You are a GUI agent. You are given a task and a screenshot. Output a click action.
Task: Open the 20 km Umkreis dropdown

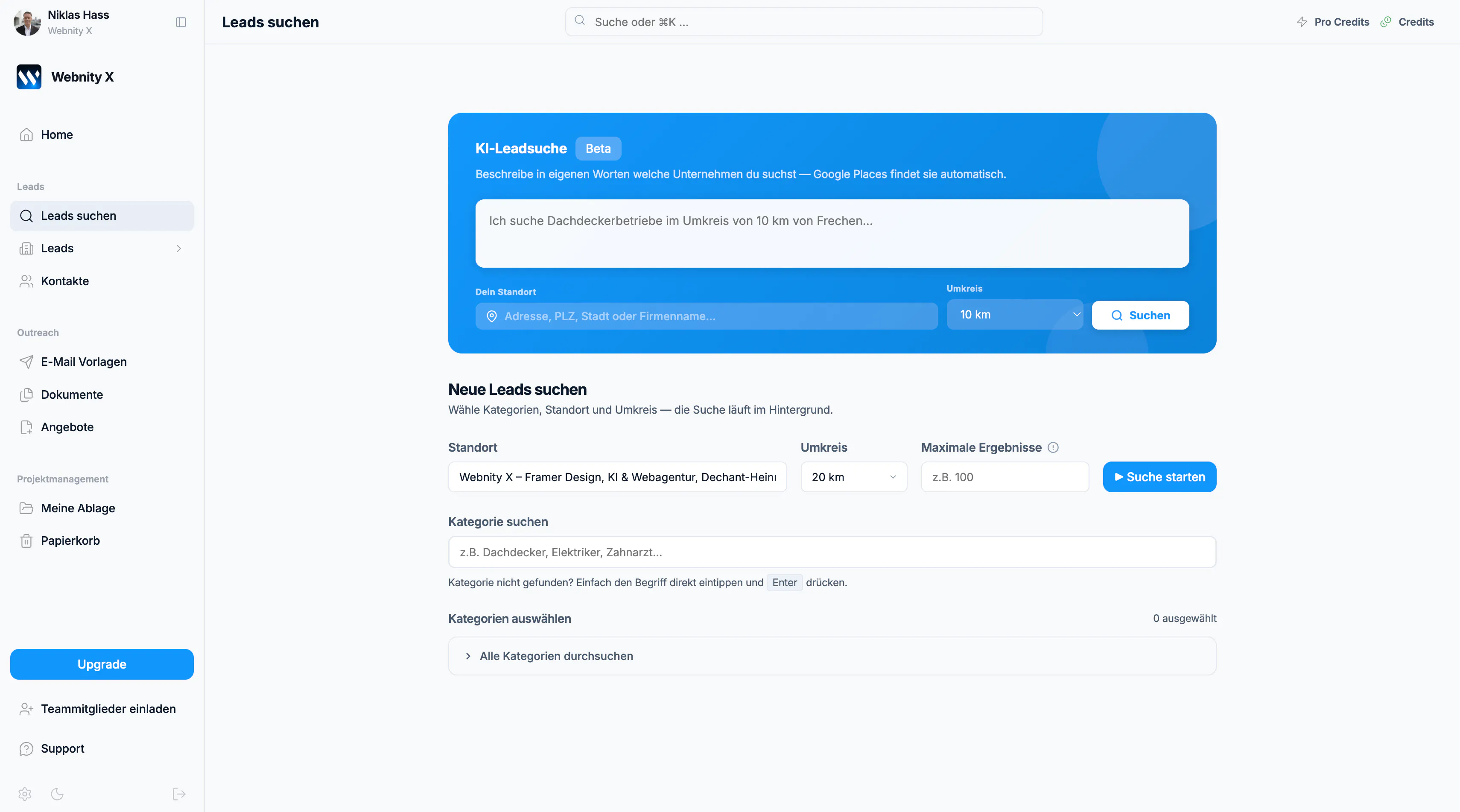[853, 477]
